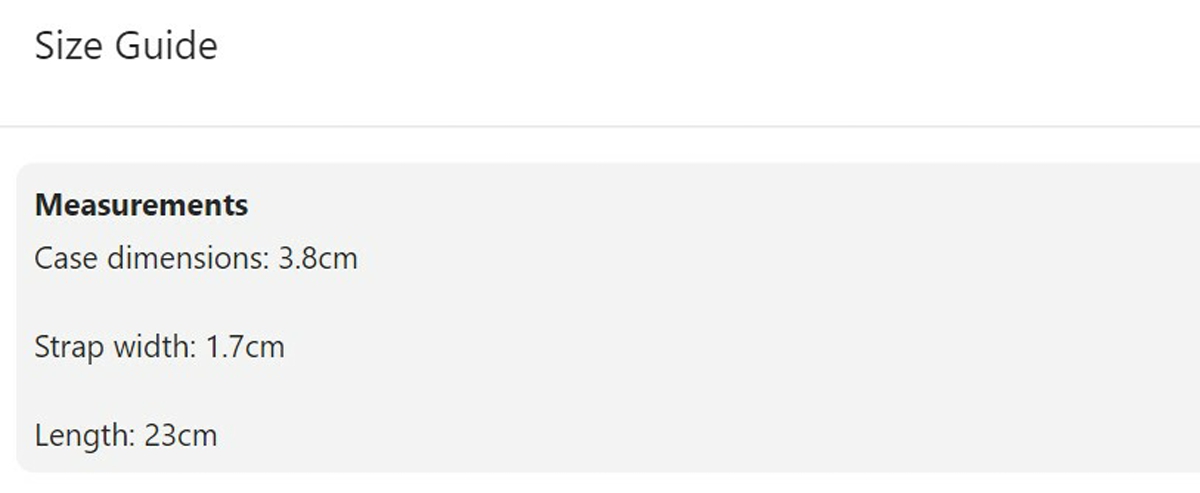Click the 3.8cm case dimensions value
Screen dimensions: 1200x493
click(x=317, y=259)
